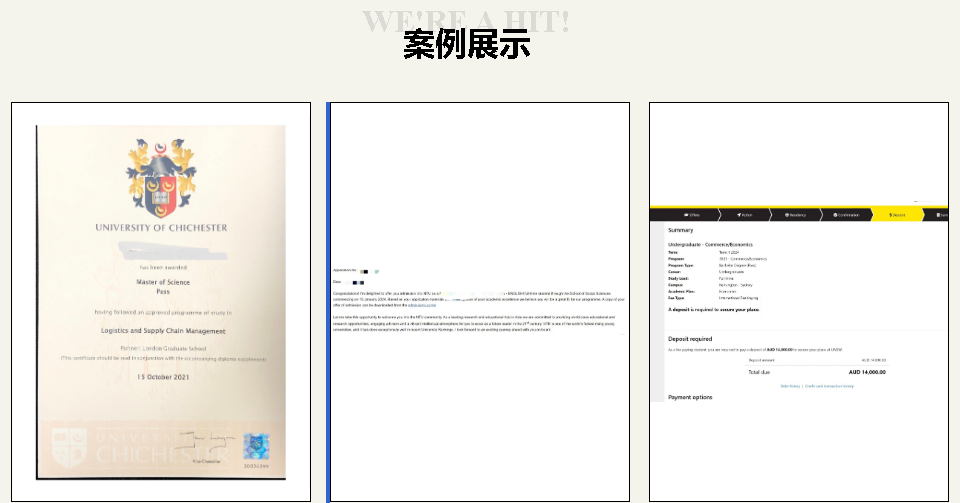Click the 'Payment options' heading

690,398
